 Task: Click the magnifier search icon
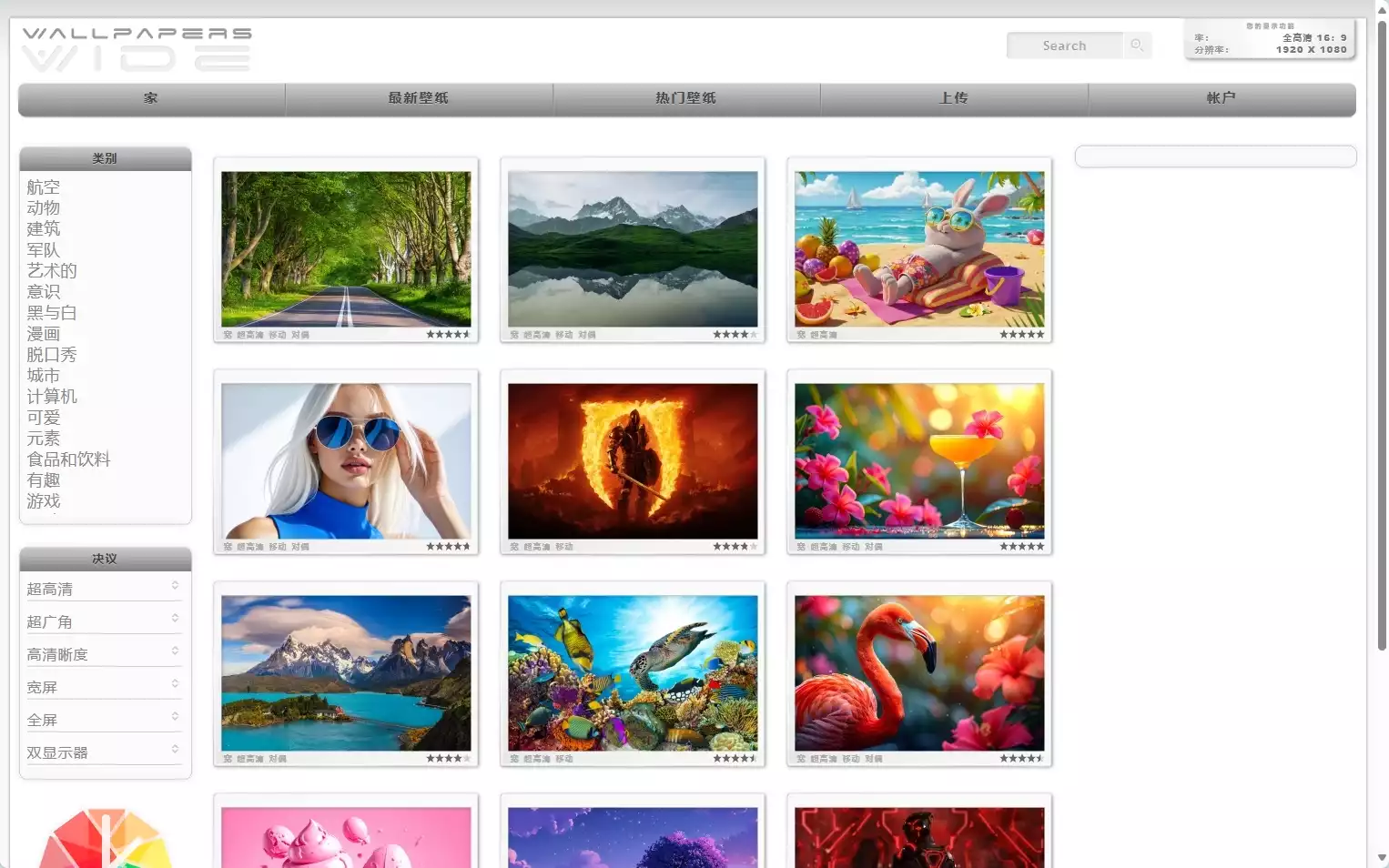(x=1137, y=45)
